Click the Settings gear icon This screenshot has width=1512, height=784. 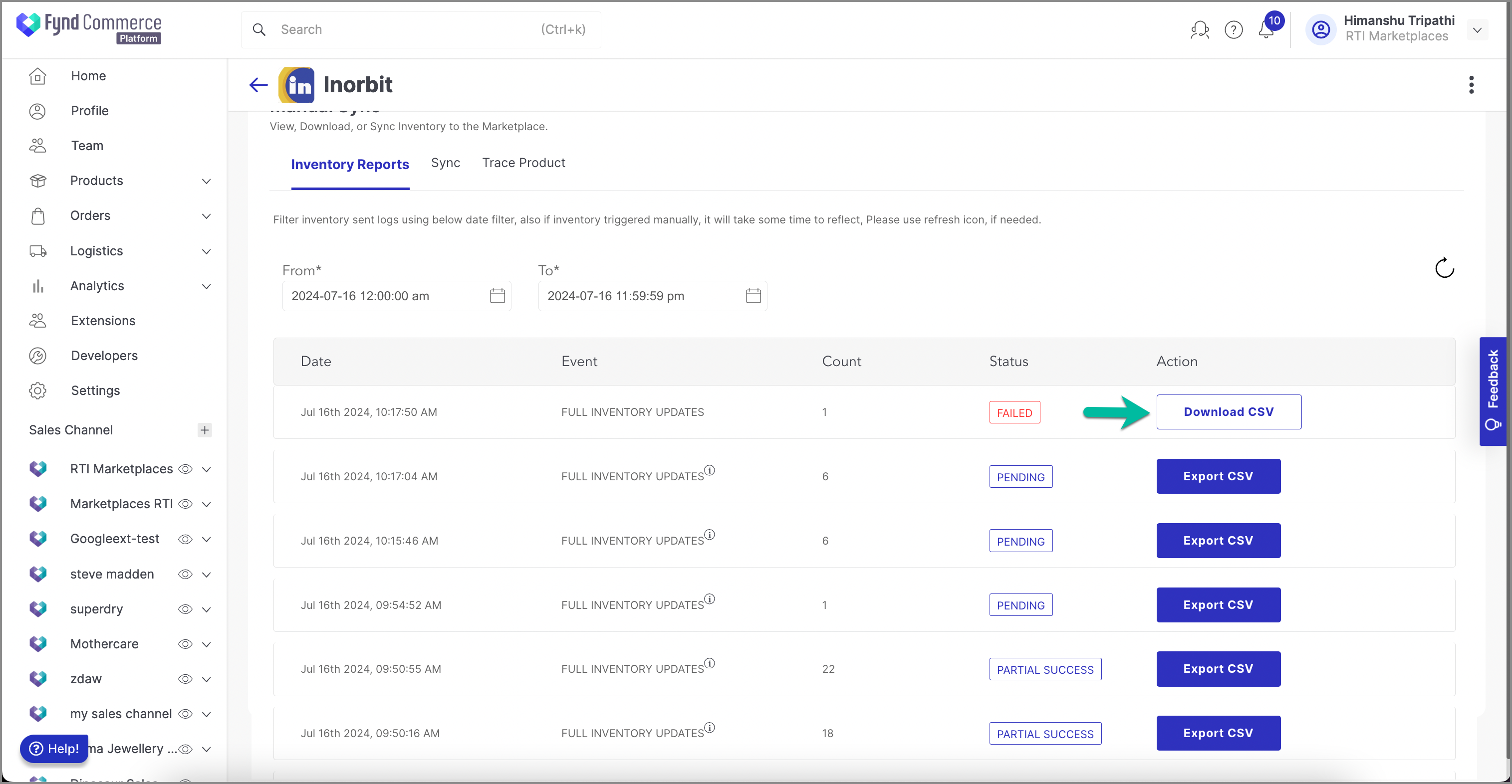pos(37,390)
